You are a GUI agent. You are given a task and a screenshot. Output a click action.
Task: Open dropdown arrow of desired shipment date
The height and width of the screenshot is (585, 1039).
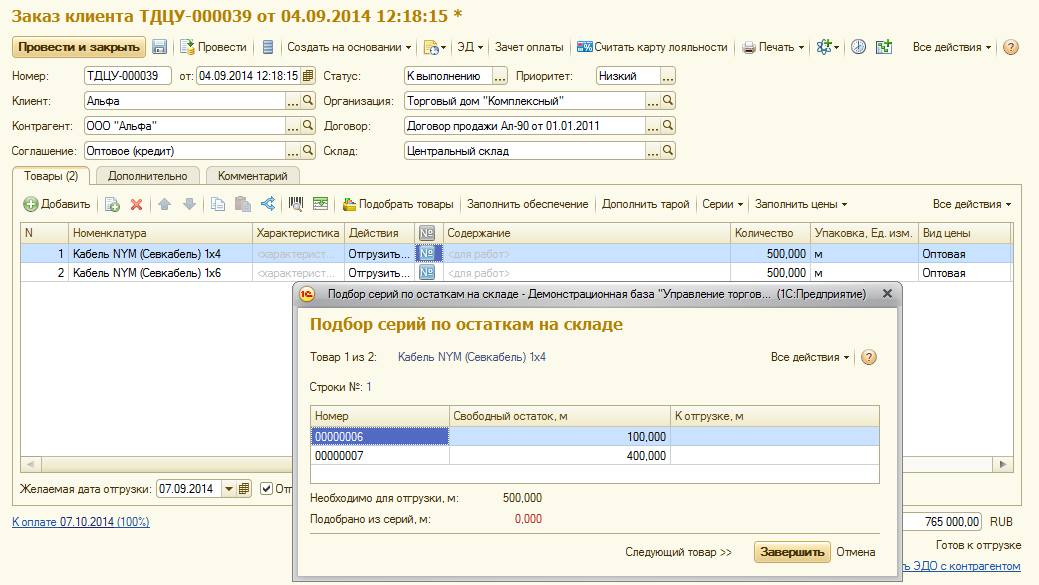click(229, 489)
